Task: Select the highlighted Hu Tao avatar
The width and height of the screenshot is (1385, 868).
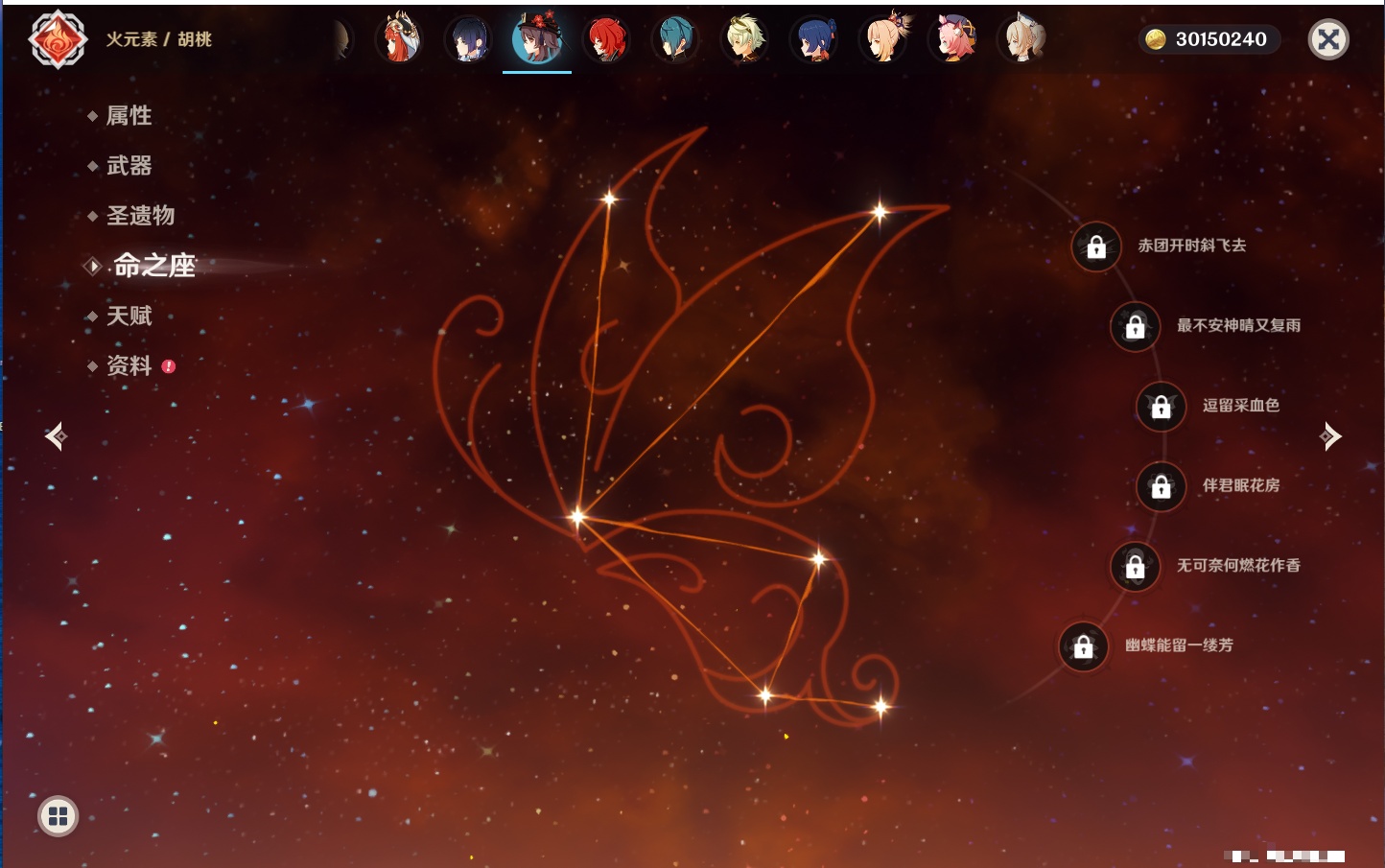Action: (537, 38)
